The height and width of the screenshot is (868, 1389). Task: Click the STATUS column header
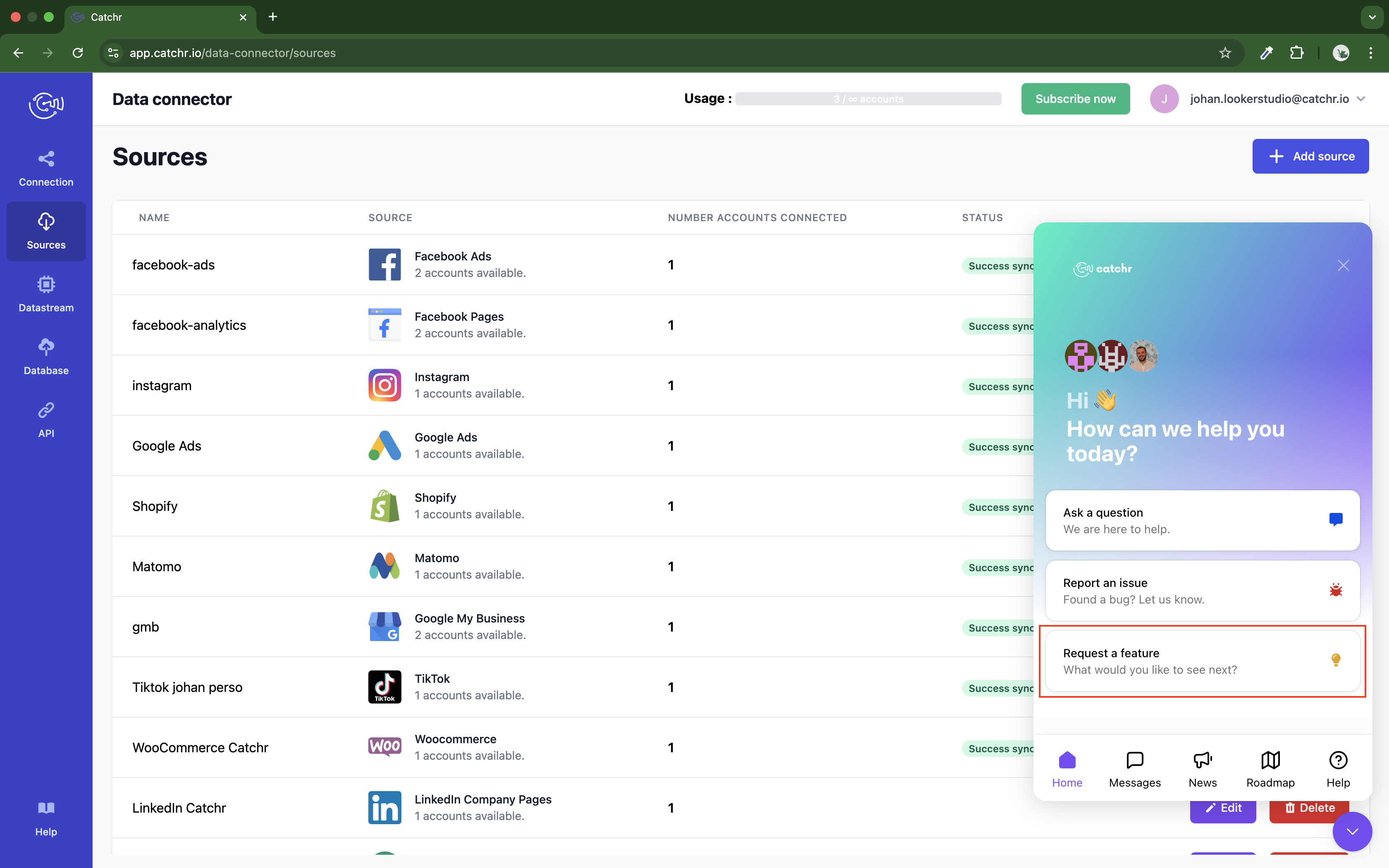click(982, 217)
